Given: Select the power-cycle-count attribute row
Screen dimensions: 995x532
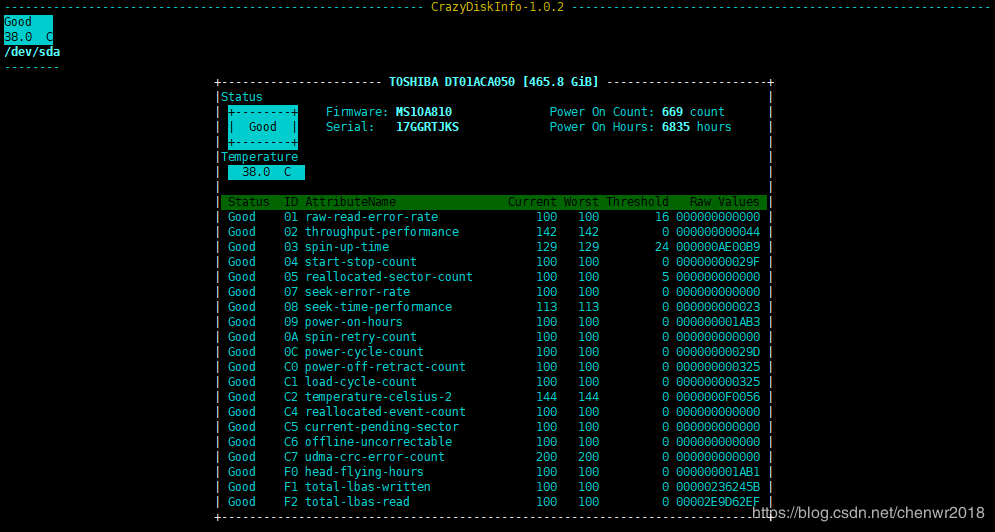Looking at the screenshot, I should 494,352.
